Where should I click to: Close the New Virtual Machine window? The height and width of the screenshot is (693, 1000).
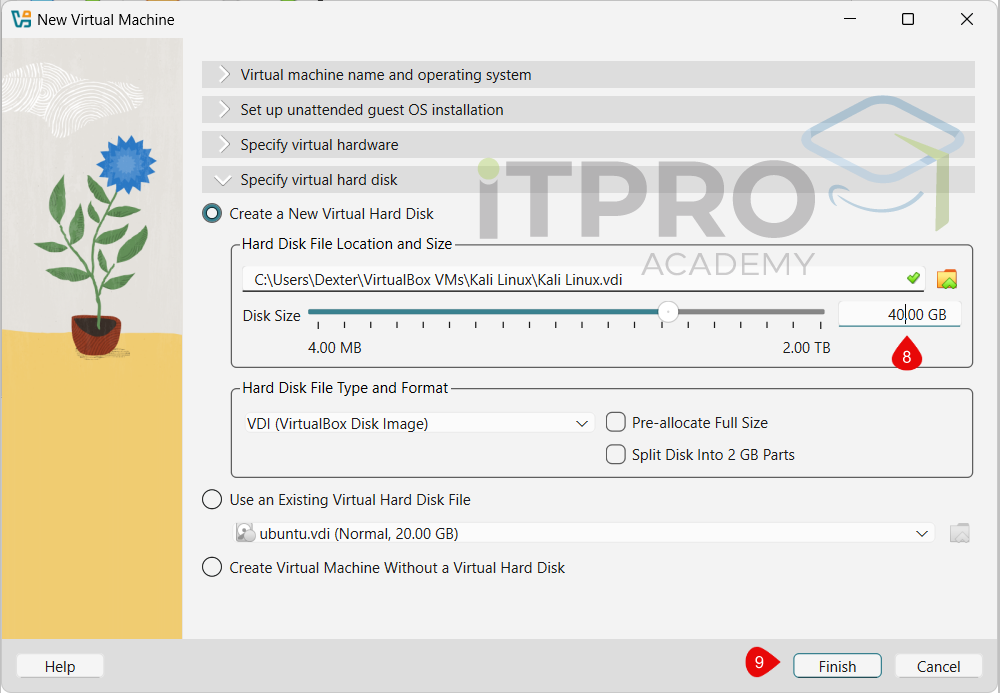click(x=966, y=19)
